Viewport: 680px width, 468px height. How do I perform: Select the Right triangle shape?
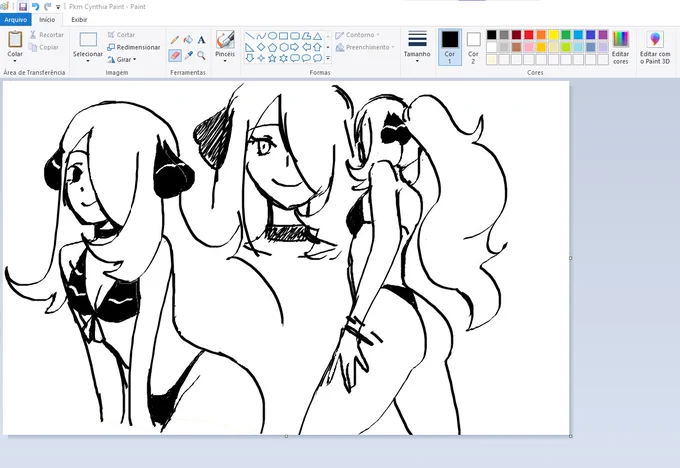pos(249,47)
